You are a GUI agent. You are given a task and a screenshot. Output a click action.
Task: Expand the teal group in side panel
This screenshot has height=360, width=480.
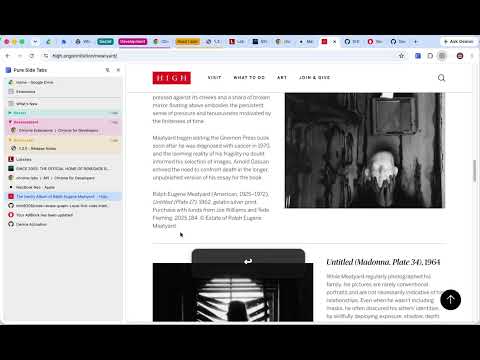(x=63, y=113)
